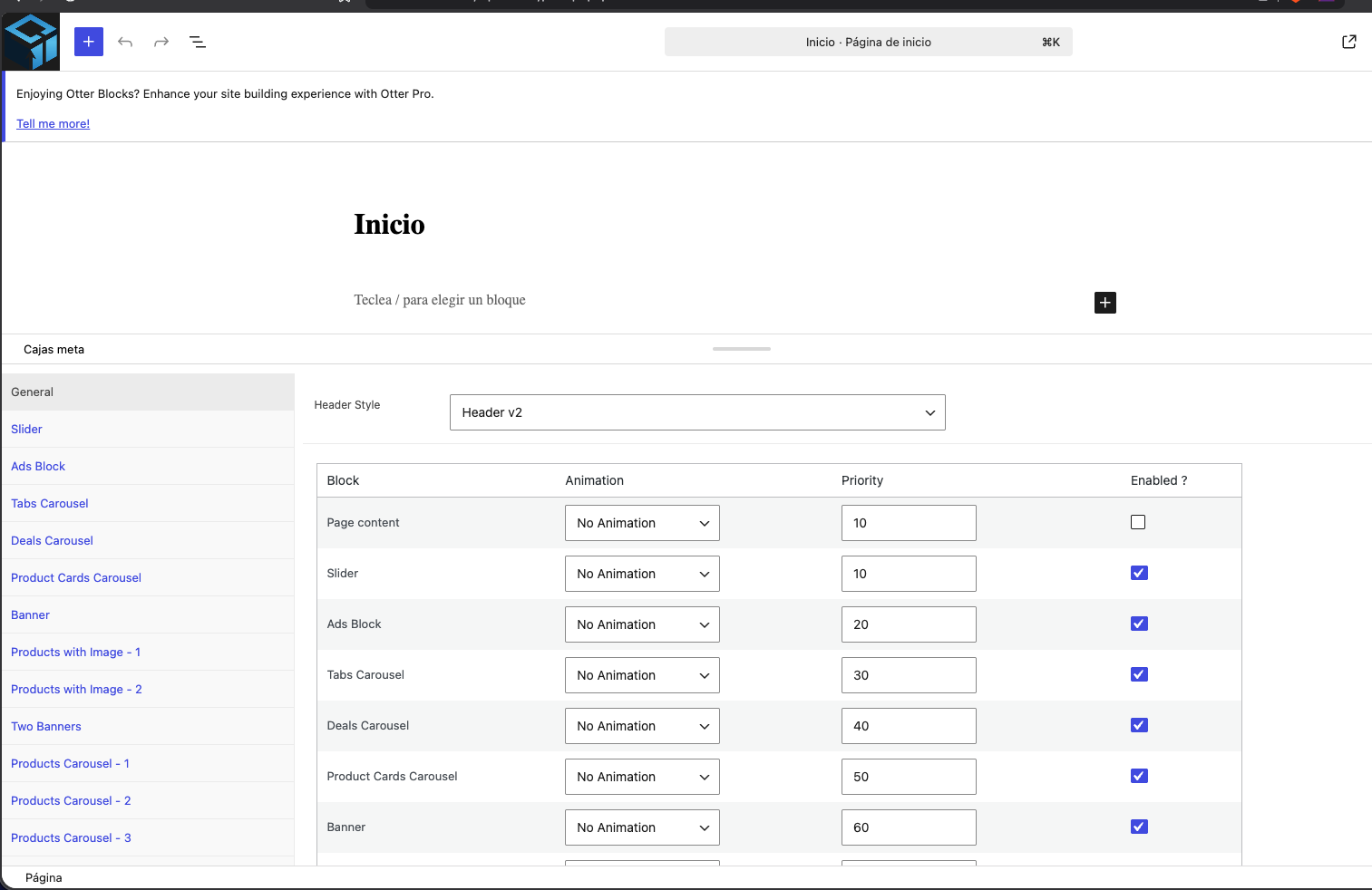Click the Slider row priority field
Image resolution: width=1372 pixels, height=890 pixels.
click(909, 574)
